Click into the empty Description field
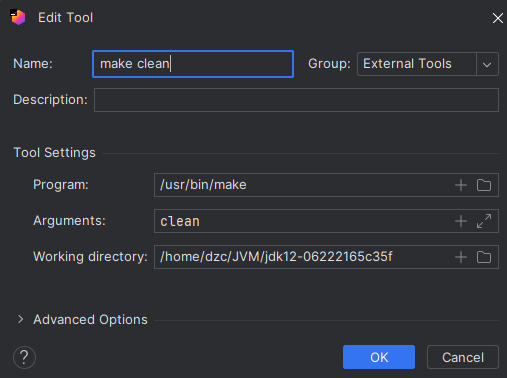Image resolution: width=507 pixels, height=378 pixels. click(x=296, y=100)
